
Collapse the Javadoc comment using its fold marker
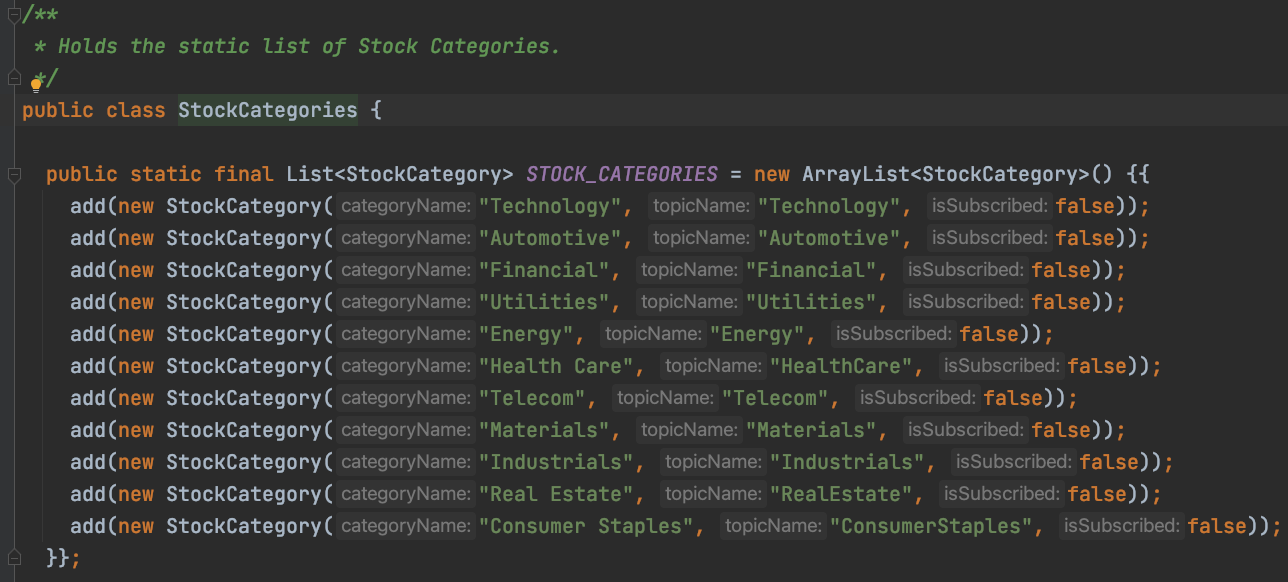(x=13, y=13)
